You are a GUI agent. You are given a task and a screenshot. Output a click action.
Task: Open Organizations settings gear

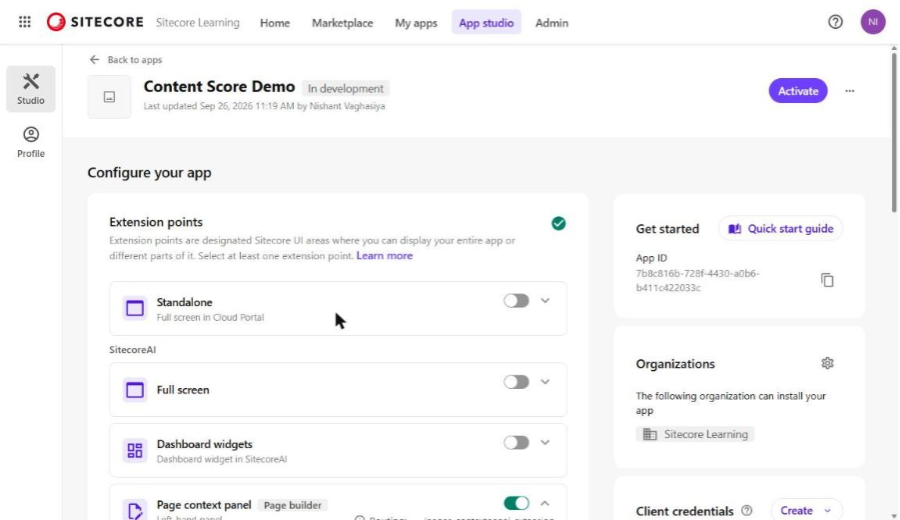click(827, 363)
